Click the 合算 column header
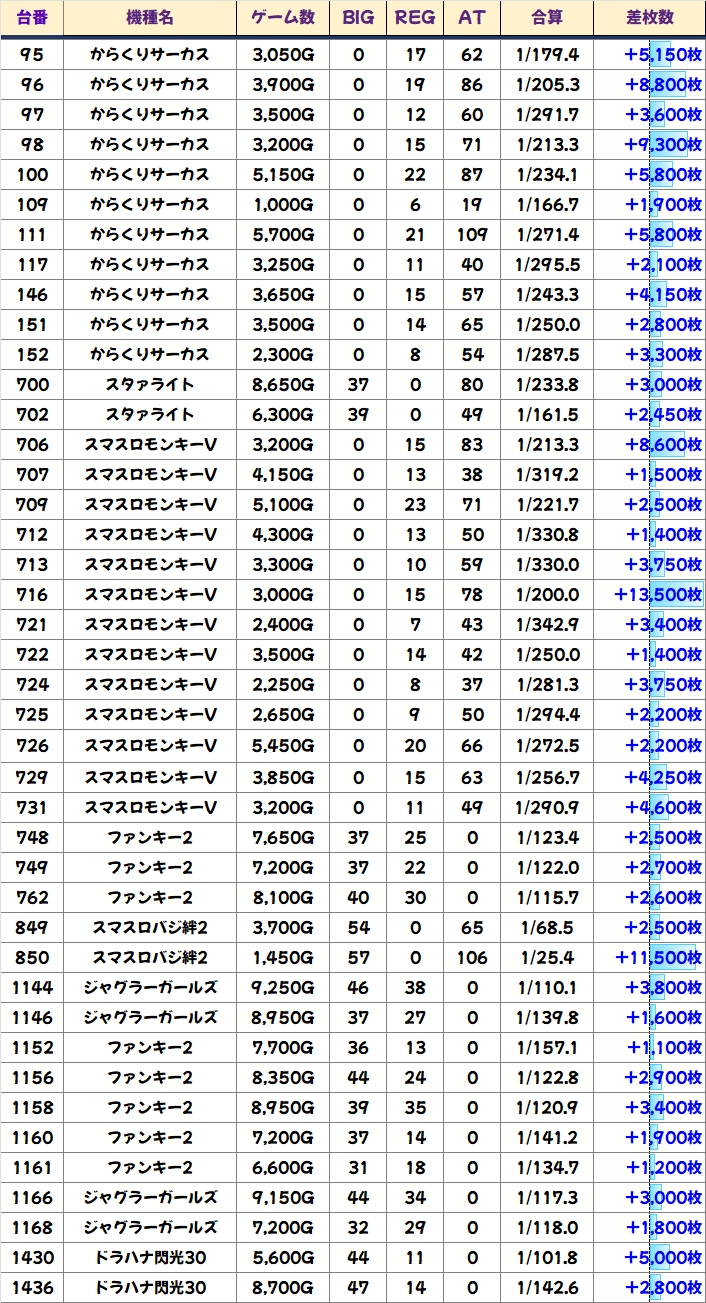The height and width of the screenshot is (1303, 706). click(547, 18)
